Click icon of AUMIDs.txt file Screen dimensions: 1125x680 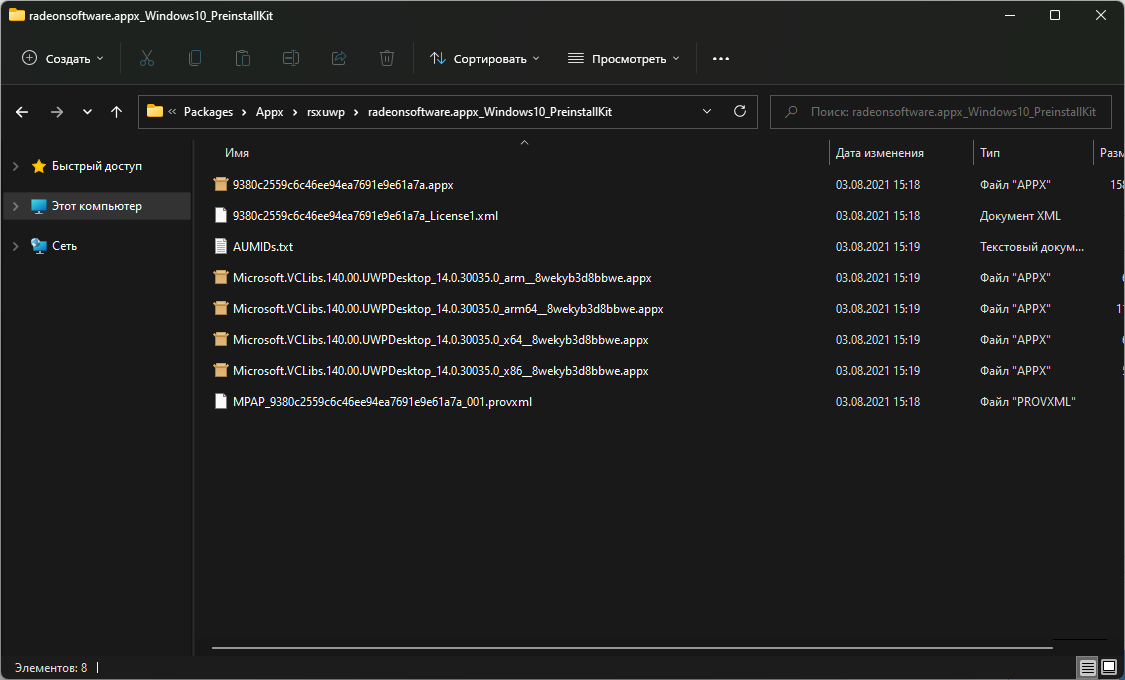pos(221,246)
